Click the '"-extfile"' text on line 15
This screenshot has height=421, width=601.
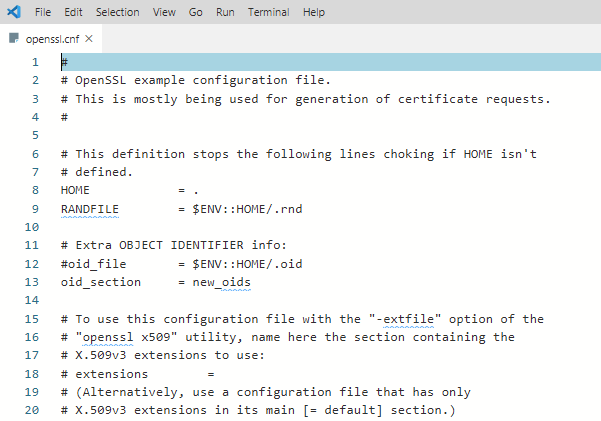[x=405, y=319]
